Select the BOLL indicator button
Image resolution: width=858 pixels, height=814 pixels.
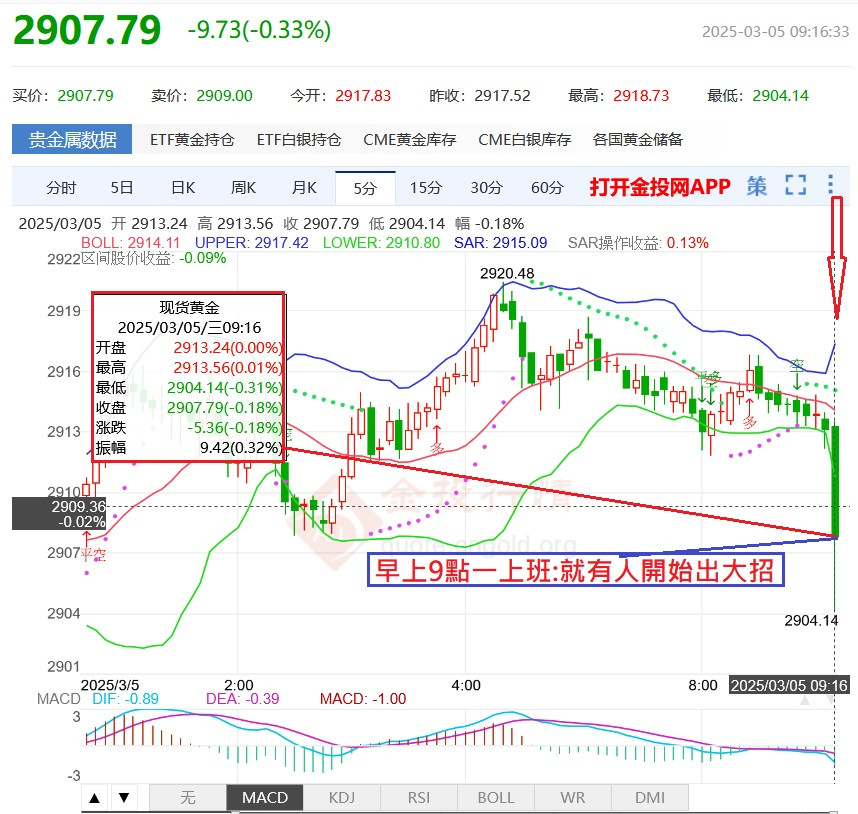(x=496, y=798)
